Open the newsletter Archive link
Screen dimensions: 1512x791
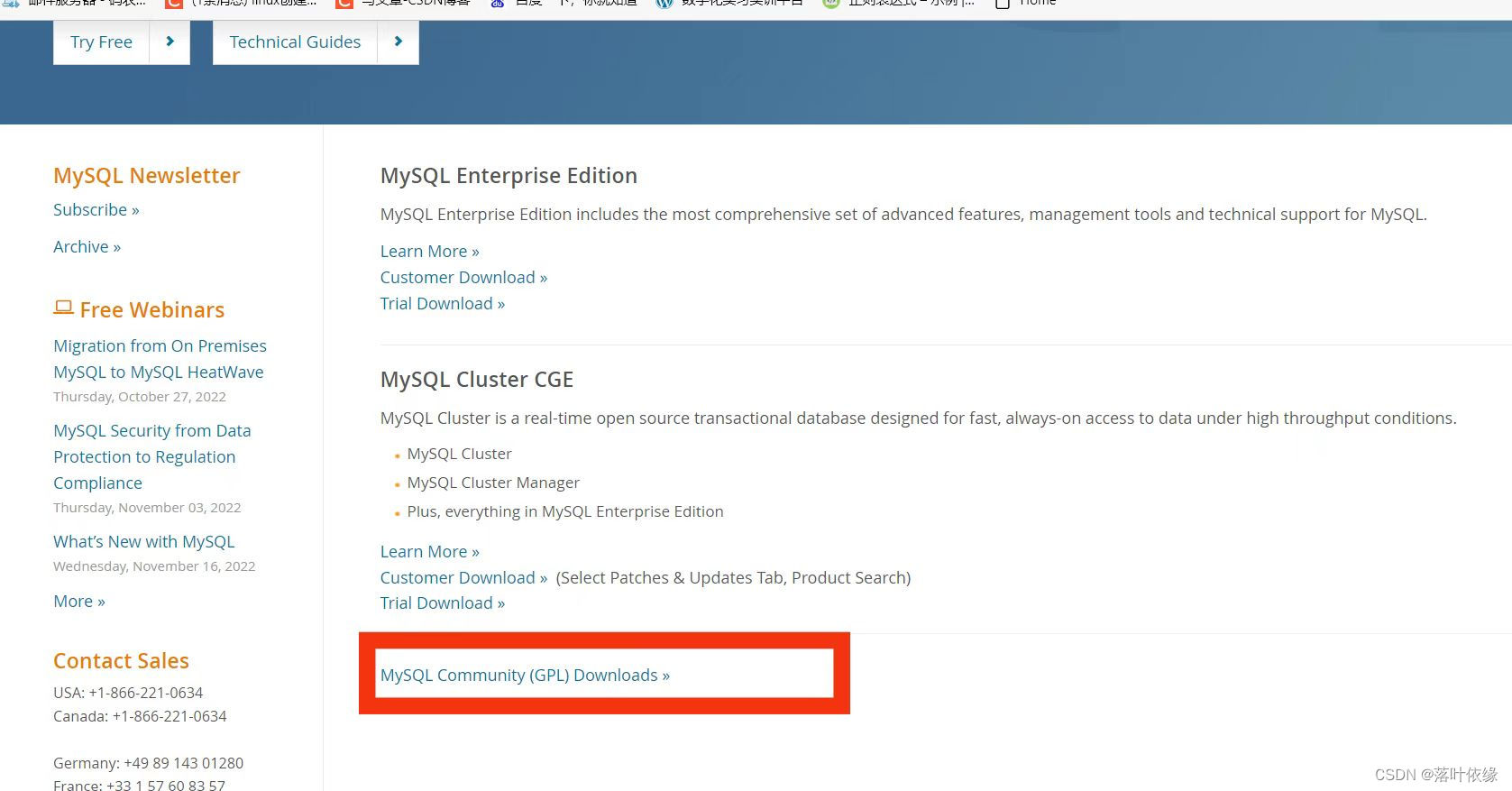coord(87,247)
